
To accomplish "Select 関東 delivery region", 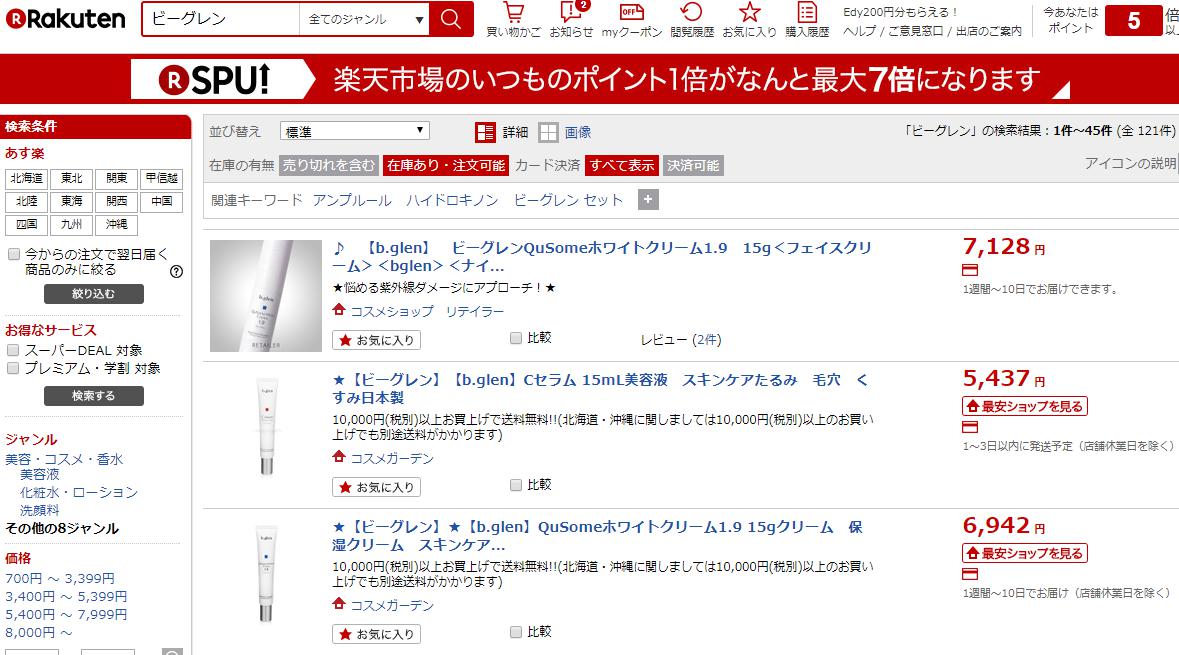I will (117, 179).
